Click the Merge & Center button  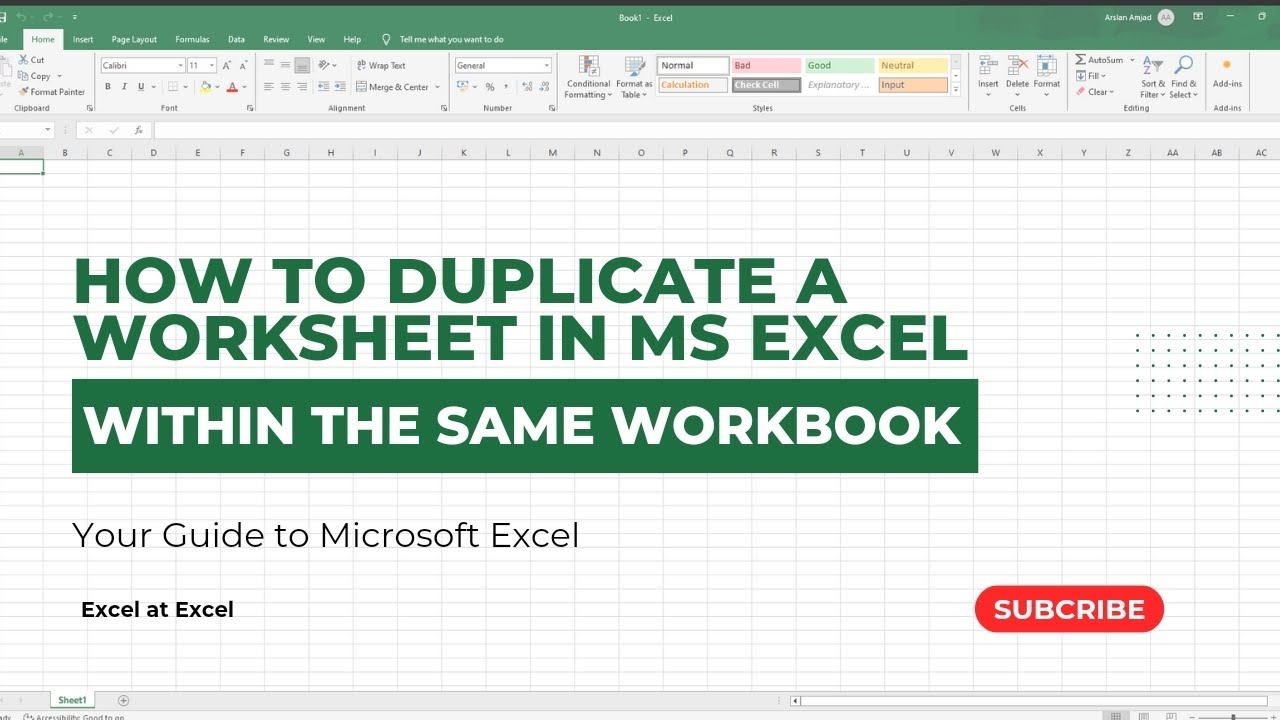[393, 87]
